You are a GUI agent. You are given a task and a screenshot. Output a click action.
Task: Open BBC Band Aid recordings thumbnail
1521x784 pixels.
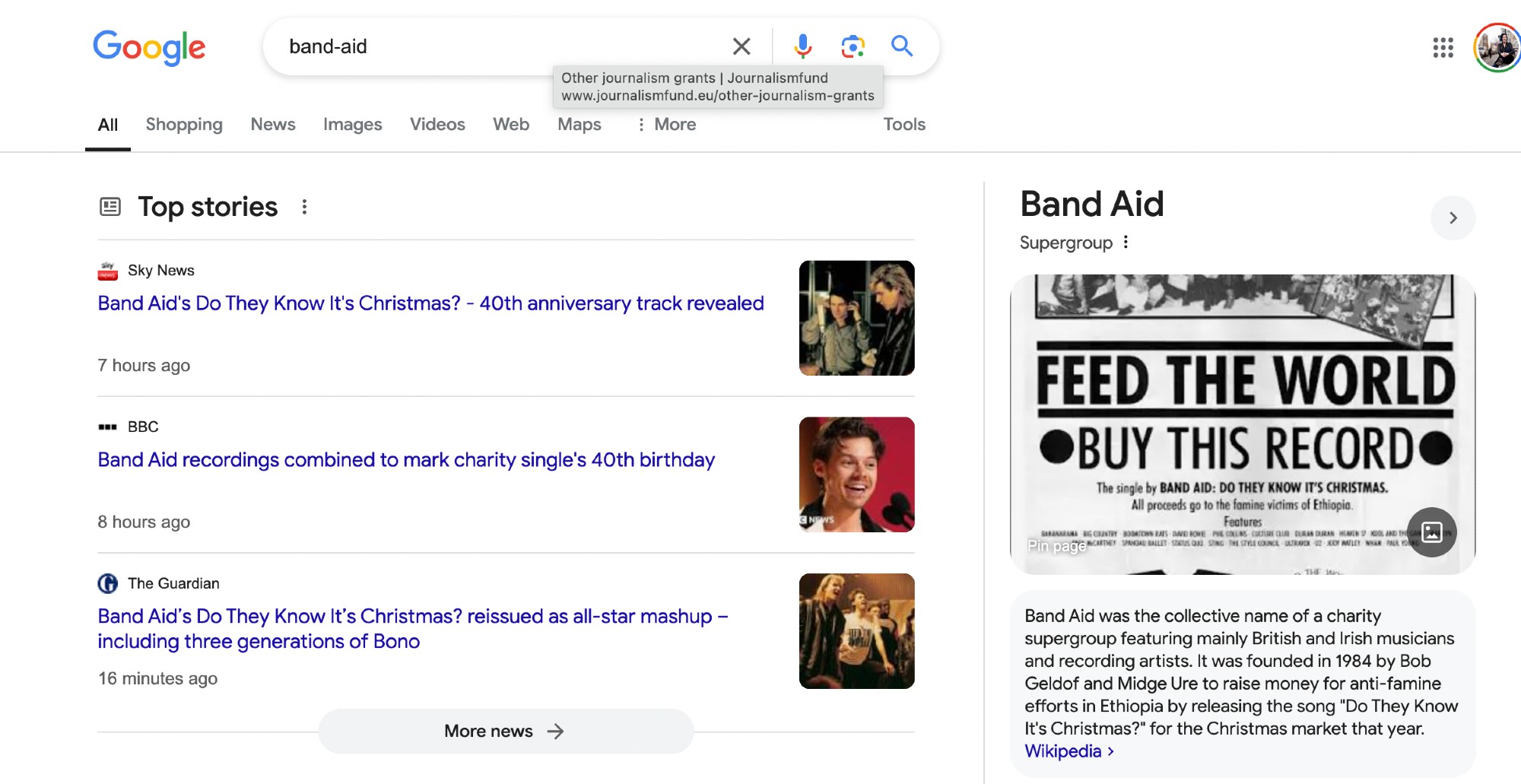(856, 475)
